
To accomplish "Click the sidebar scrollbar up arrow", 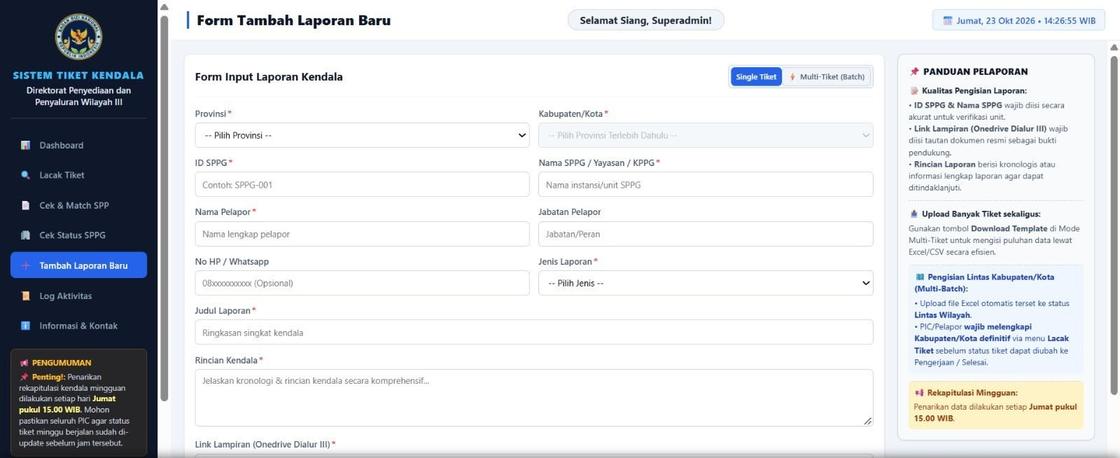I will click(164, 7).
